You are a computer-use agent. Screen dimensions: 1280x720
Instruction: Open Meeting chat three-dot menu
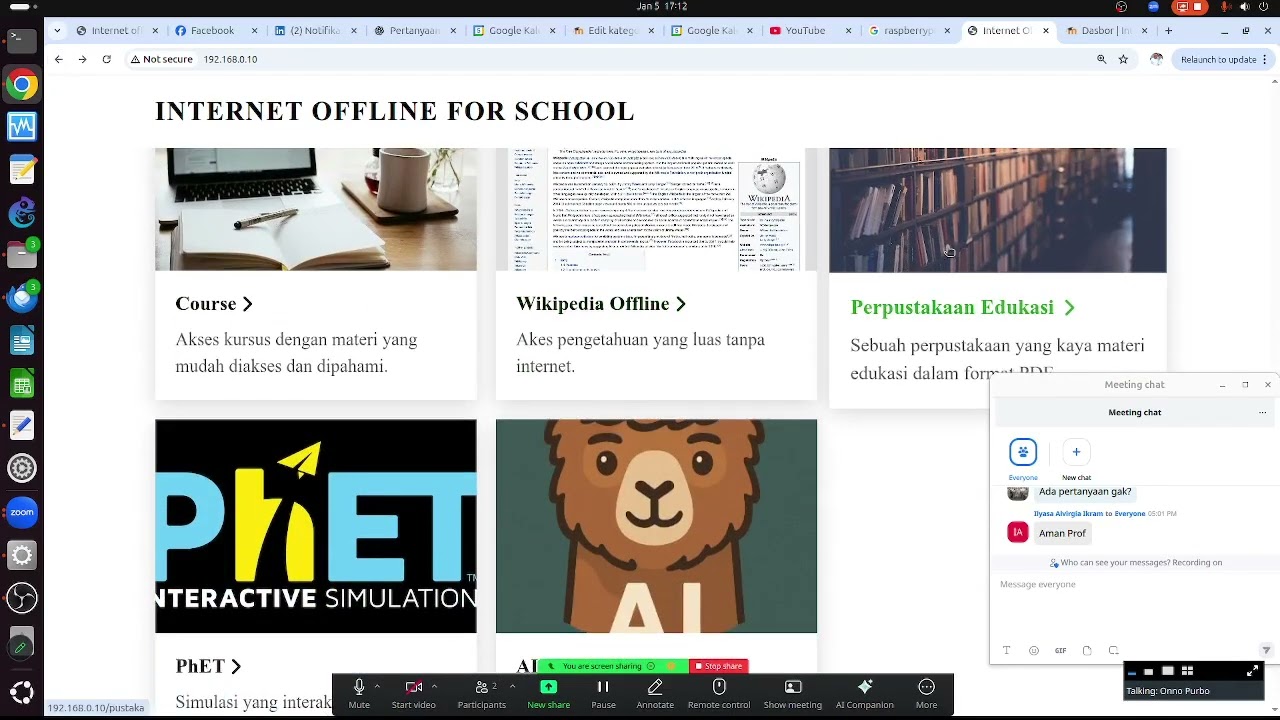click(x=1262, y=412)
